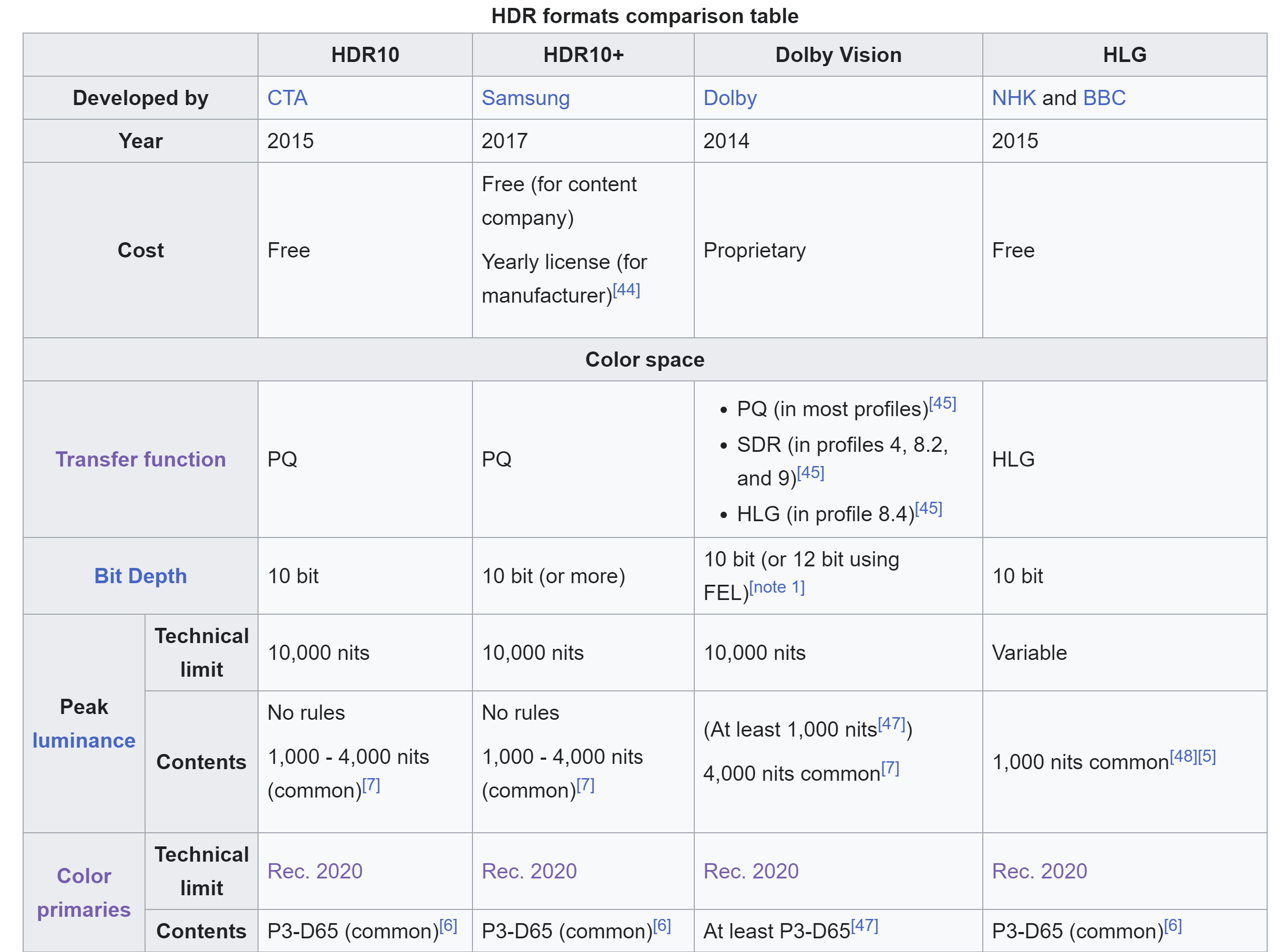Jump to citation 47 after At least P3-D65
Screen dimensions: 1285x952
863,926
